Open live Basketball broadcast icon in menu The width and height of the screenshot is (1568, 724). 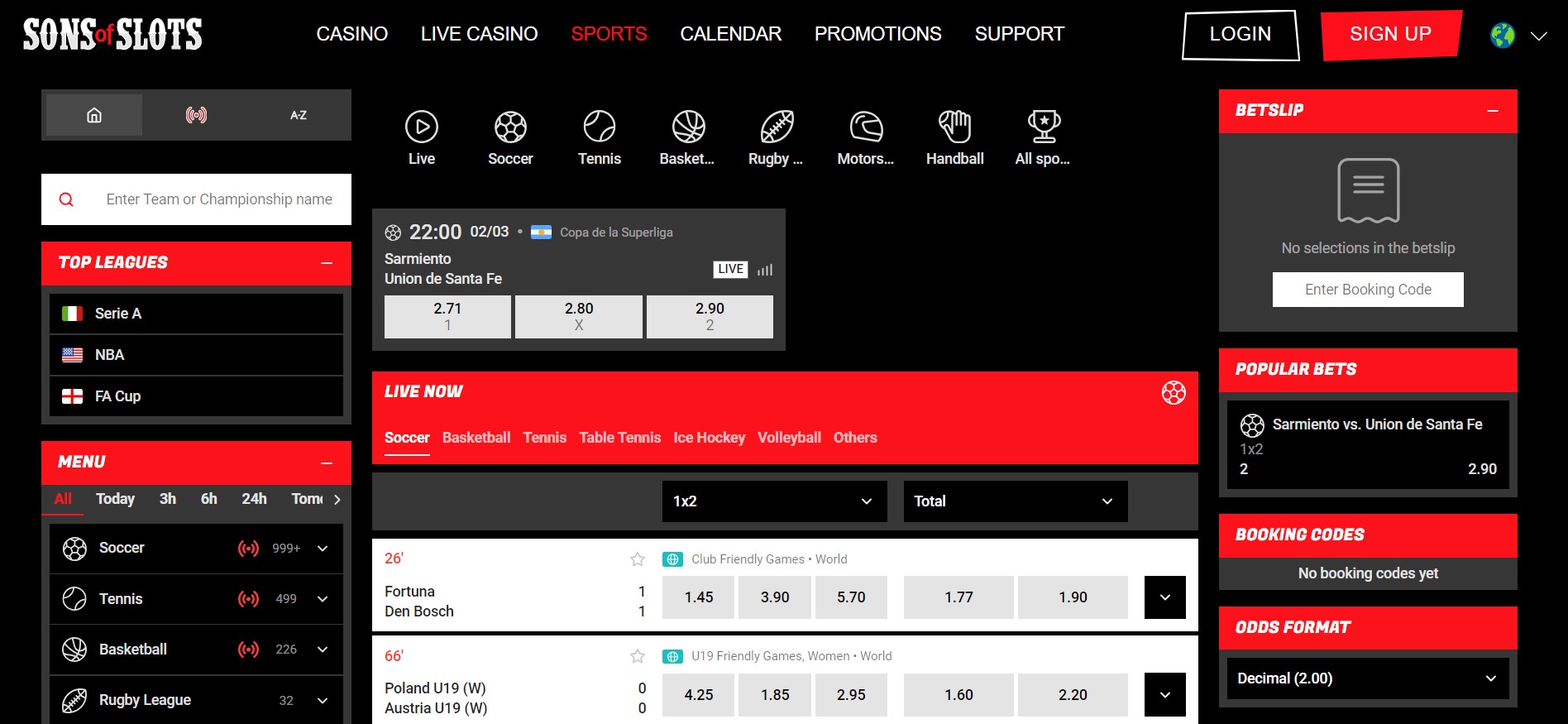pyautogui.click(x=248, y=650)
